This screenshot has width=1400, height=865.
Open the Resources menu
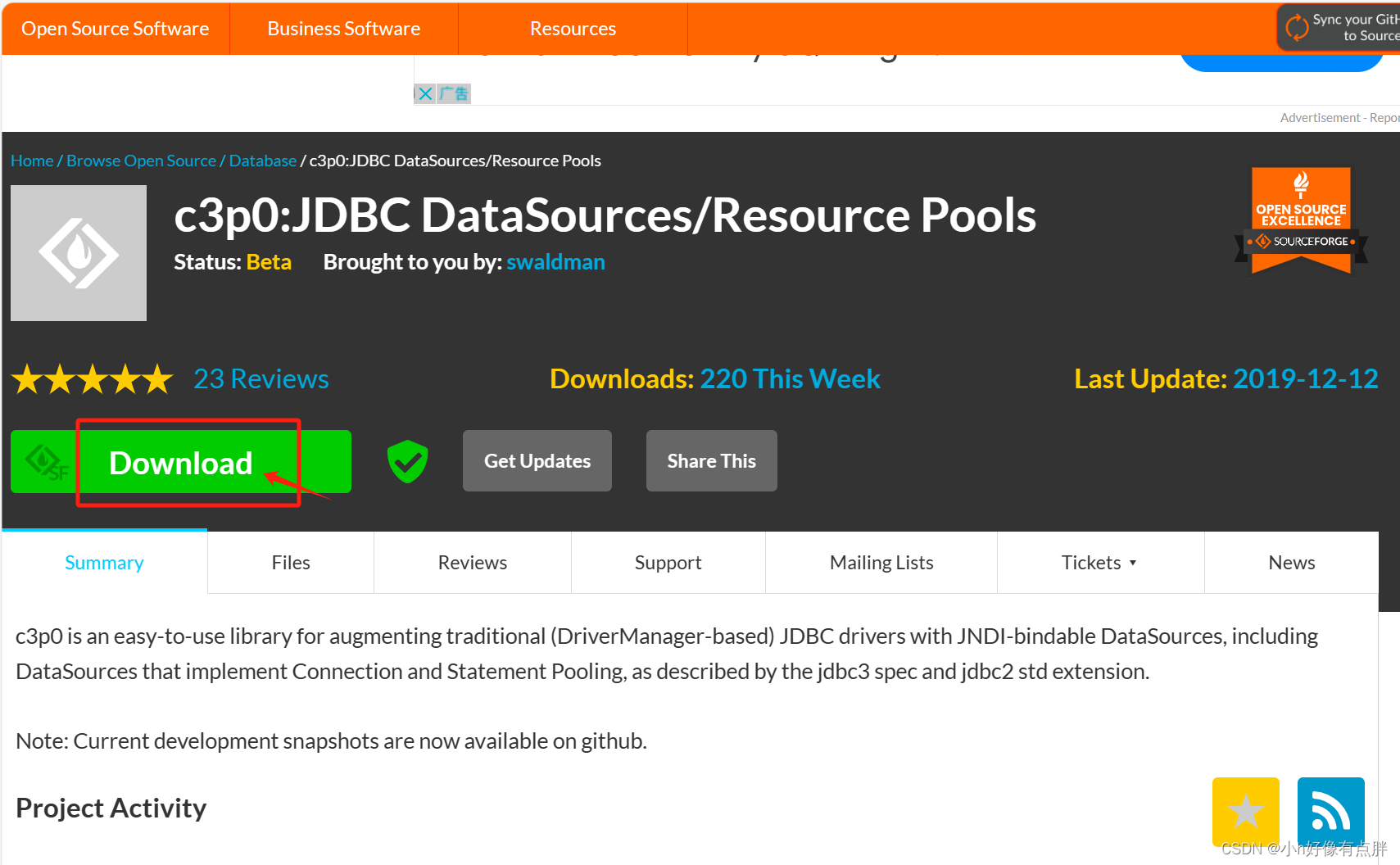click(573, 29)
